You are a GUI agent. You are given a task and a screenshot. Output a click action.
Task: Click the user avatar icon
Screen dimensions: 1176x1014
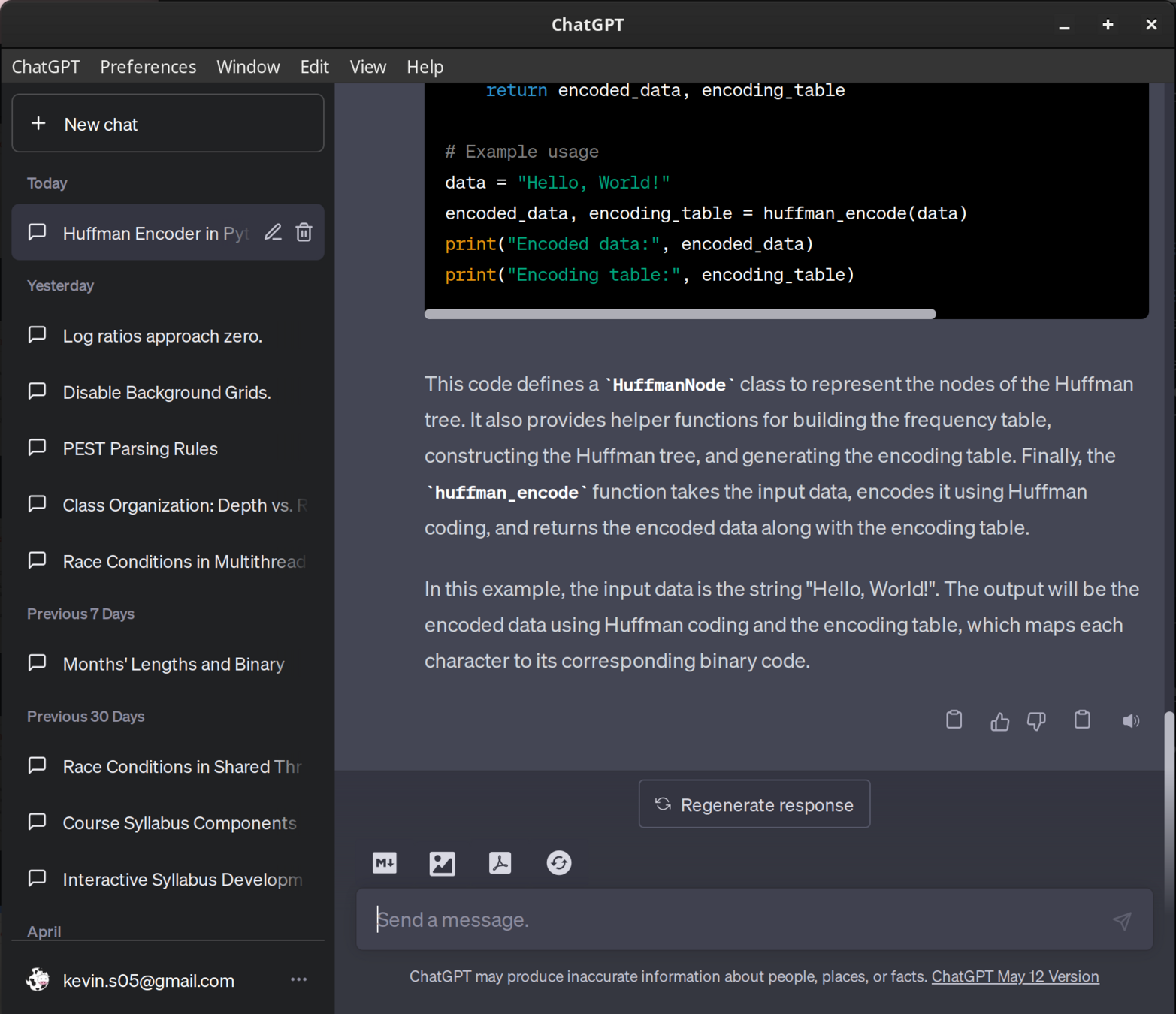[x=38, y=979]
